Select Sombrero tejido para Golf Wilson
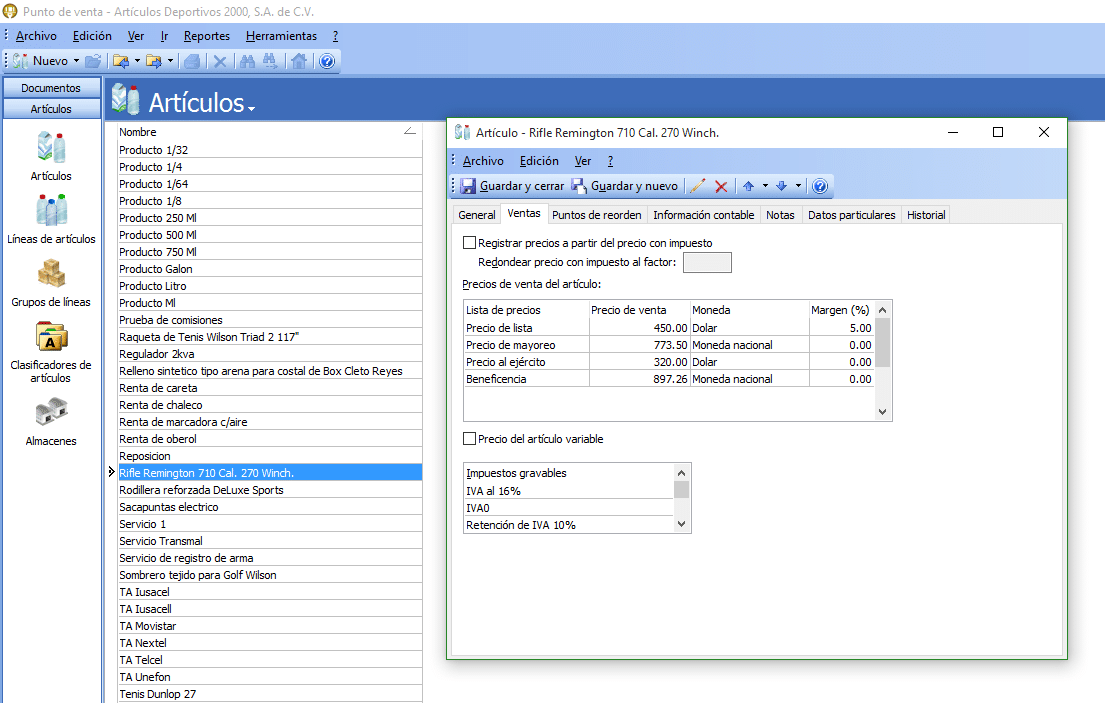This screenshot has height=703, width=1105. tap(269, 576)
